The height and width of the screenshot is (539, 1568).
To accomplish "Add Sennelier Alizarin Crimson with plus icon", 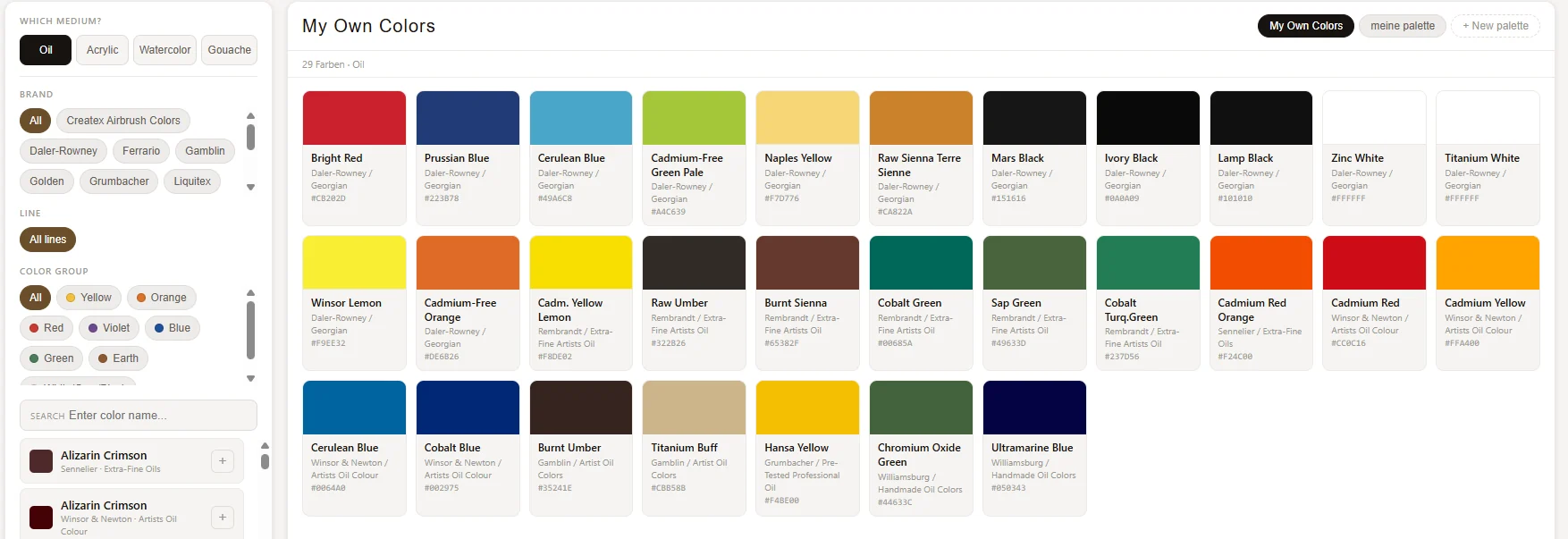I will (x=223, y=461).
